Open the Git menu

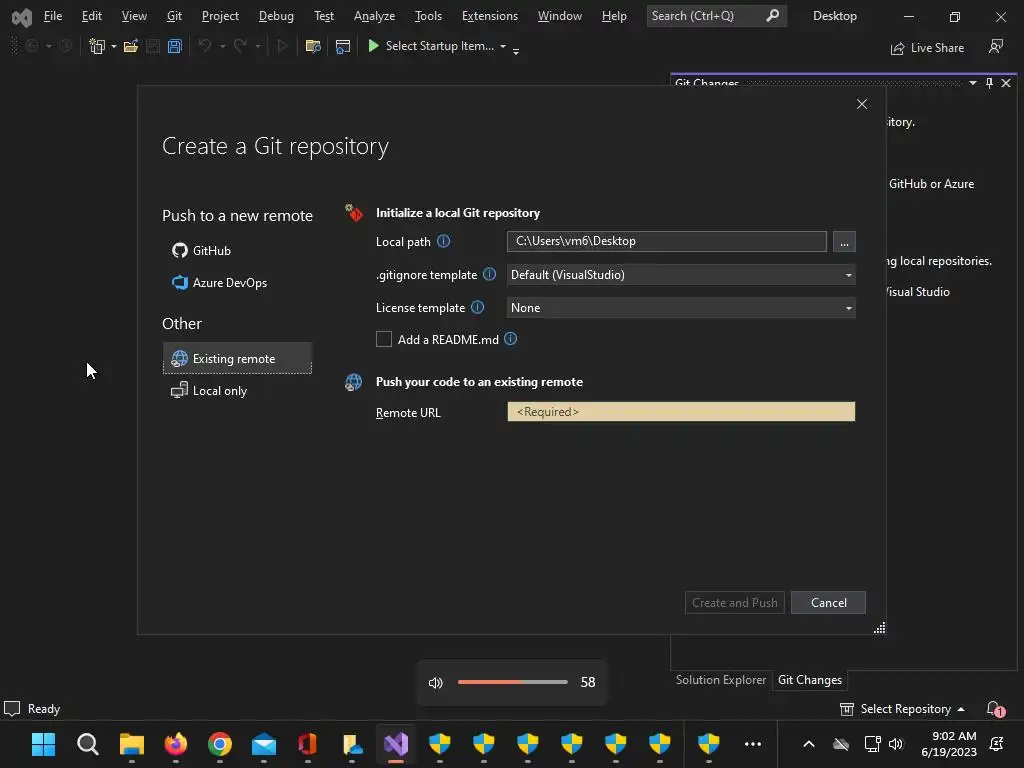(x=174, y=16)
